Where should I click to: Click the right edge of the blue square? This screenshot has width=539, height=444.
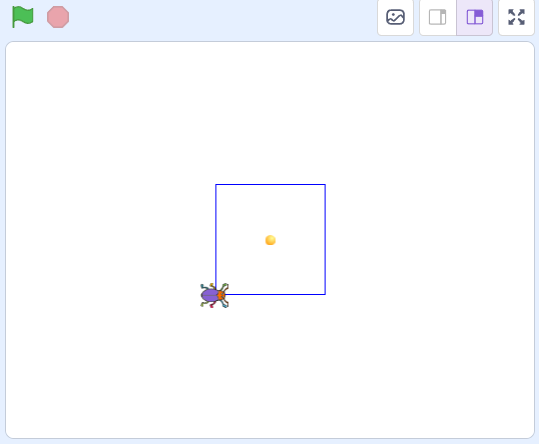click(x=325, y=240)
